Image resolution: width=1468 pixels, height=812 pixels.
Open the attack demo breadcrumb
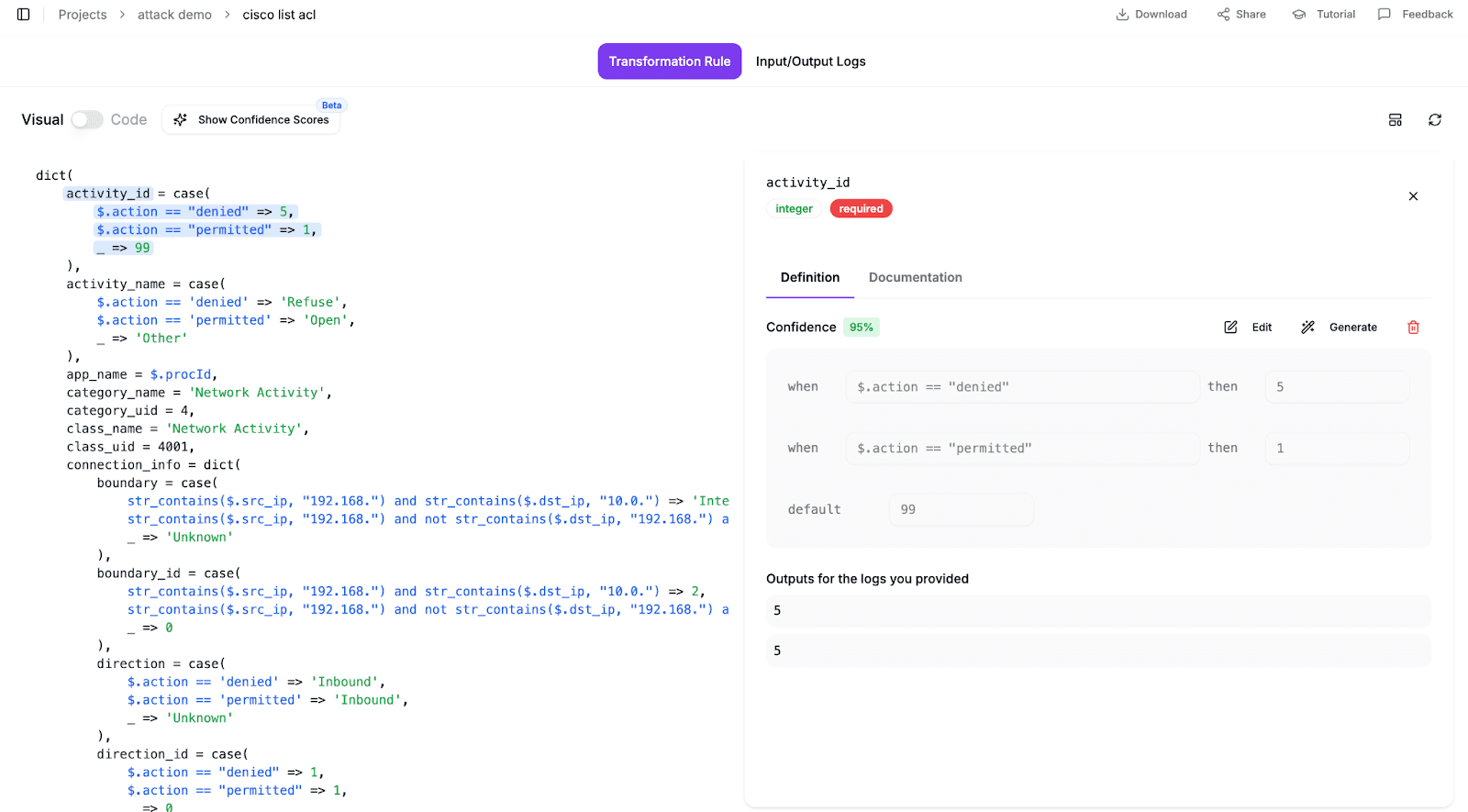(x=174, y=15)
